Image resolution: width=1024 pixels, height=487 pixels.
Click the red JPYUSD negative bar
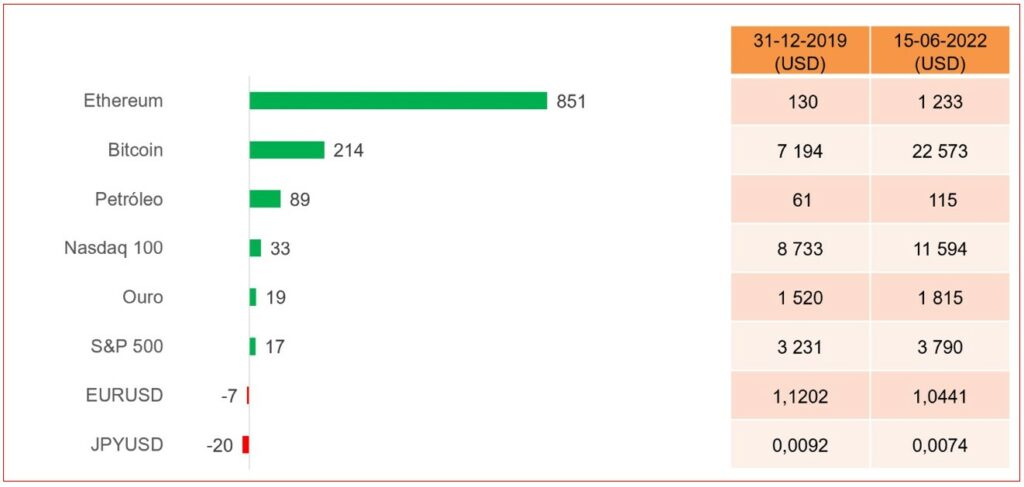click(245, 445)
